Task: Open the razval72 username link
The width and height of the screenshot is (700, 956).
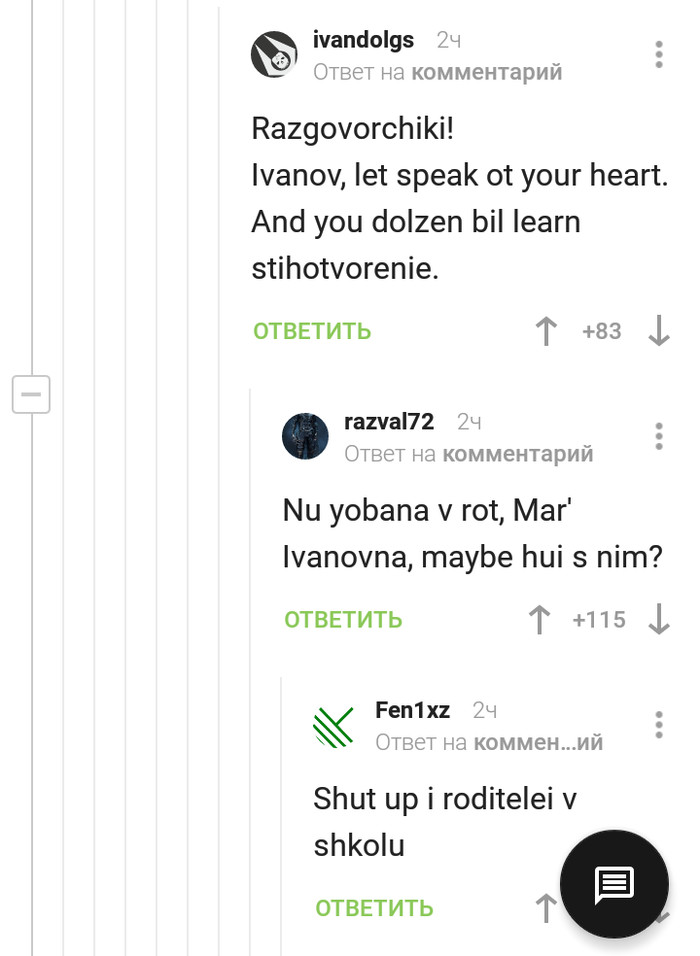Action: coord(389,421)
